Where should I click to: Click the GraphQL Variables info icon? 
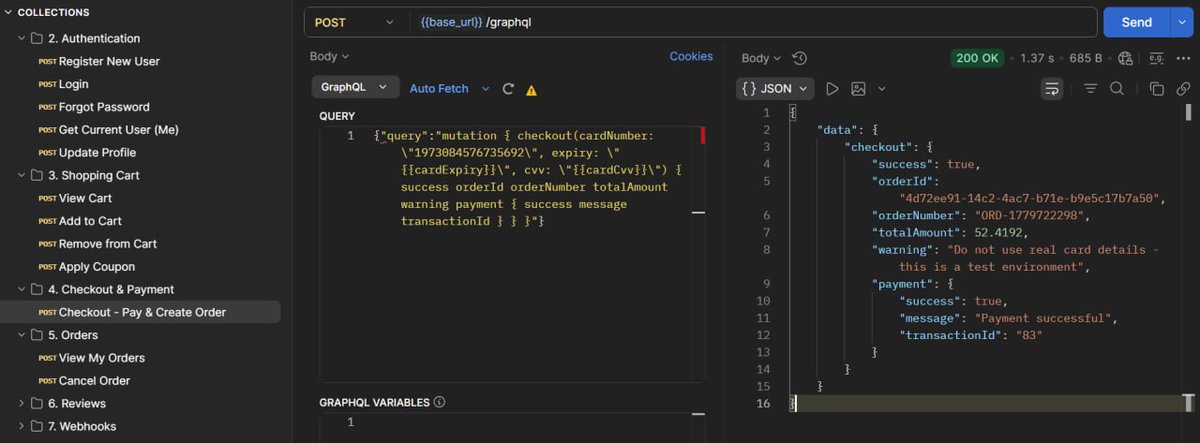(x=440, y=402)
